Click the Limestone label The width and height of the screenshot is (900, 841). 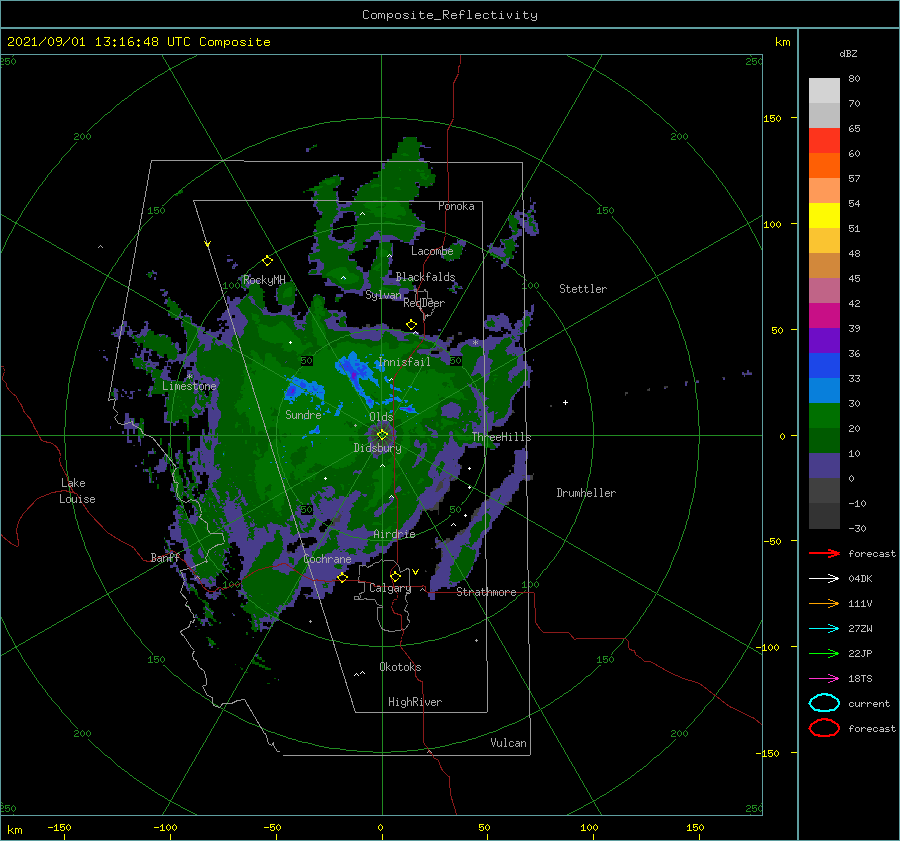pos(189,386)
